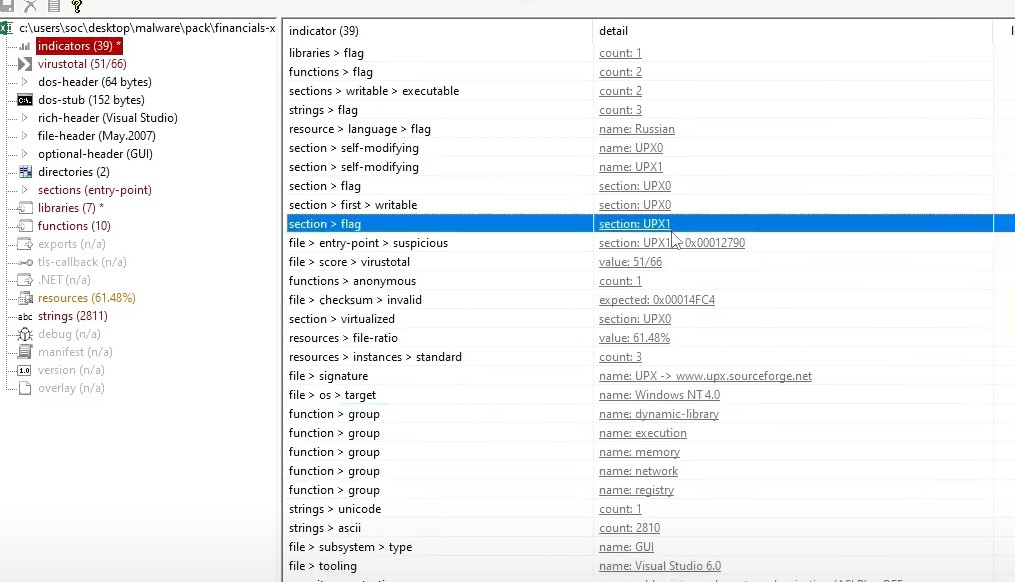Image resolution: width=1015 pixels, height=582 pixels.
Task: Click the abc icon beside strings (2811)
Action: 24,316
